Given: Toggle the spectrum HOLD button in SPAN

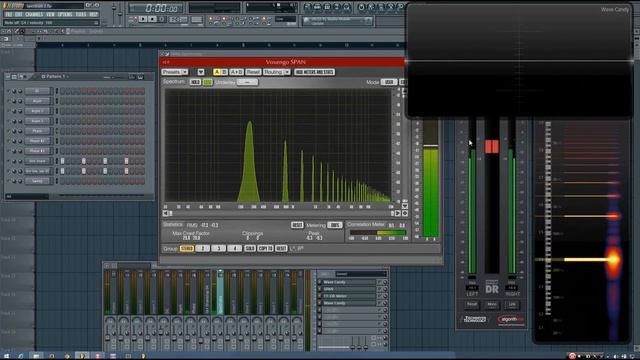Looking at the screenshot, I should coord(195,82).
